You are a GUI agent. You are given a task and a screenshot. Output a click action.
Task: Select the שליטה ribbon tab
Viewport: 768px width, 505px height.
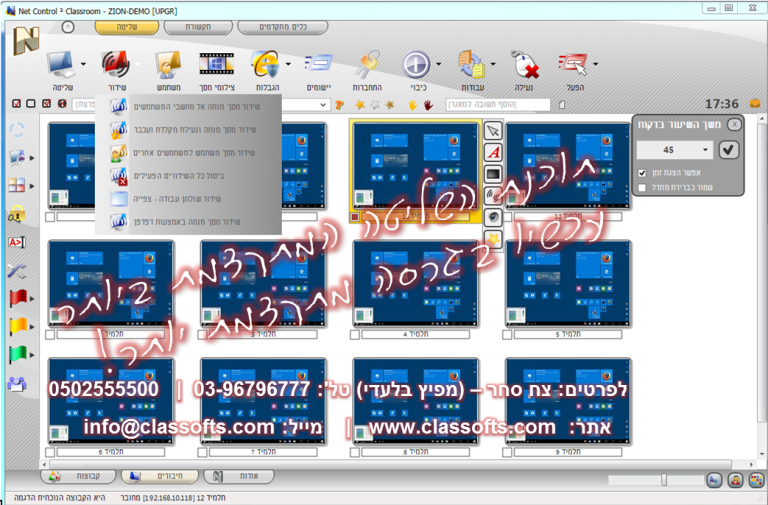click(127, 27)
